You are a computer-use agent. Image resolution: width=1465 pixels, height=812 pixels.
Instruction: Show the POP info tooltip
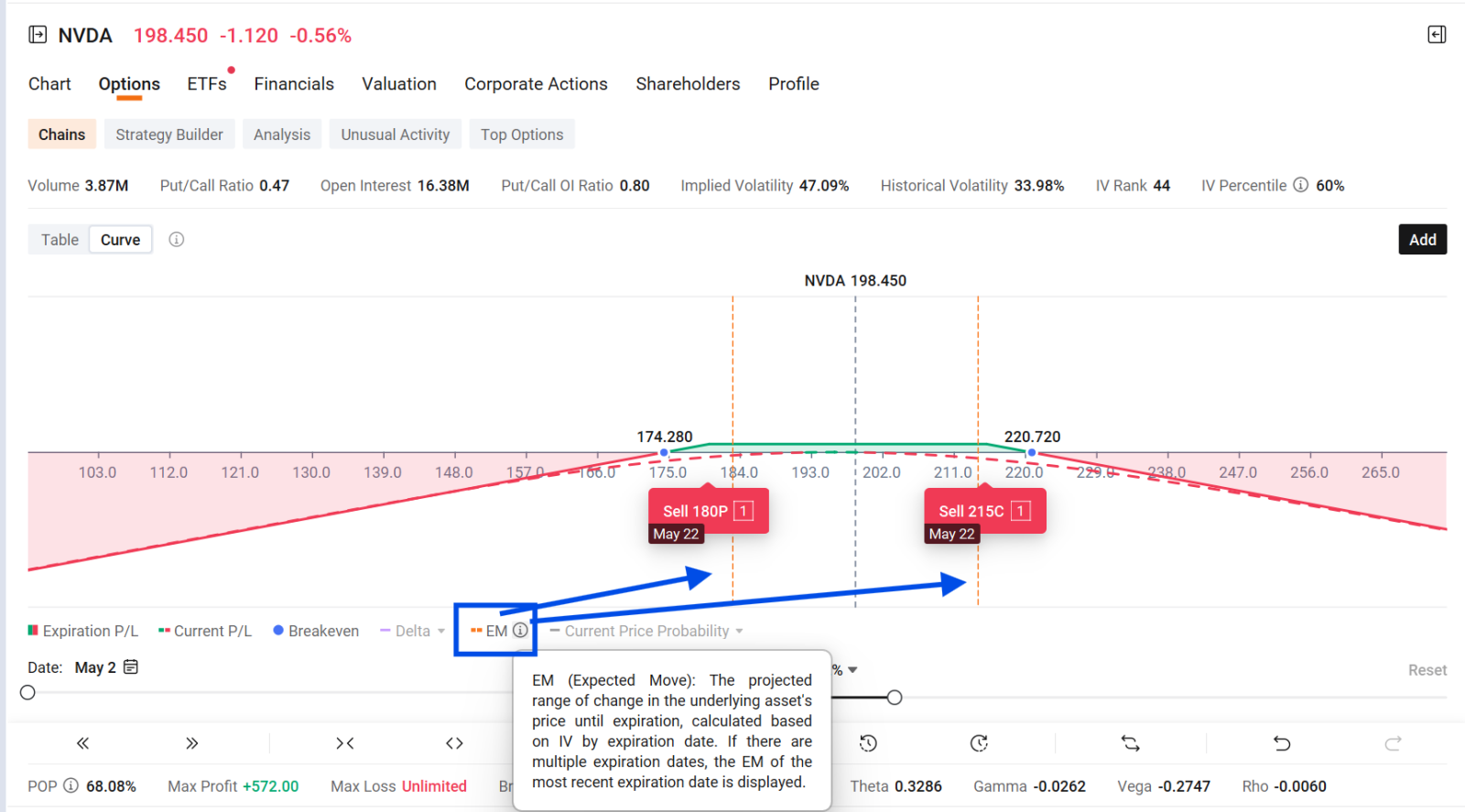pyautogui.click(x=71, y=785)
